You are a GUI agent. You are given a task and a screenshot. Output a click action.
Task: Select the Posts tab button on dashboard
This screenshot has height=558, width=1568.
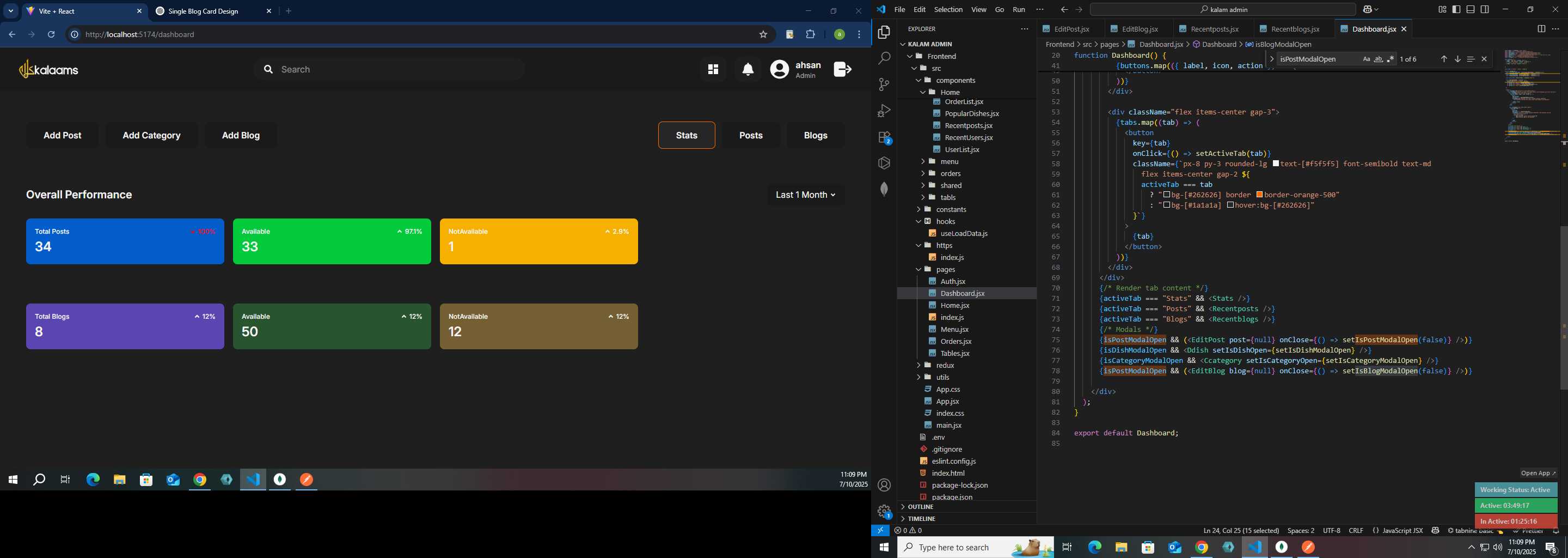[x=751, y=135]
